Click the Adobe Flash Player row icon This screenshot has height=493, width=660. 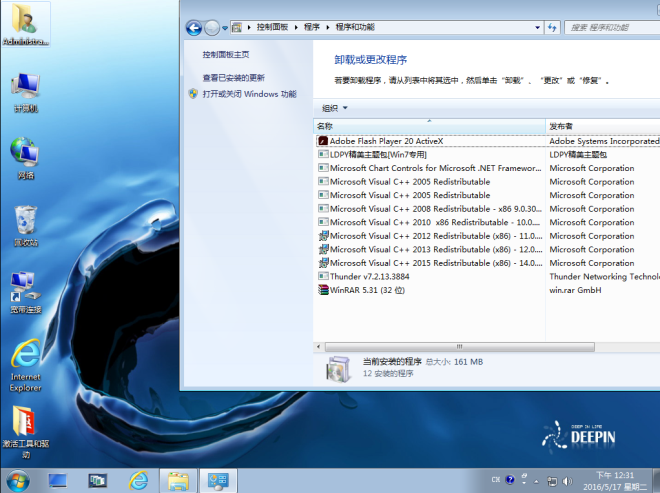point(323,141)
